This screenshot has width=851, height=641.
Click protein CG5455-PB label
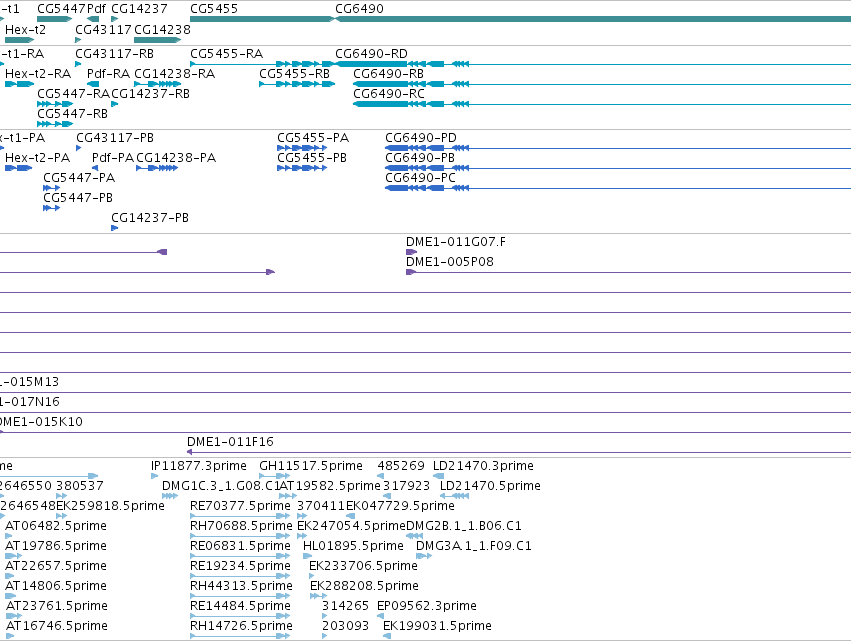point(312,157)
